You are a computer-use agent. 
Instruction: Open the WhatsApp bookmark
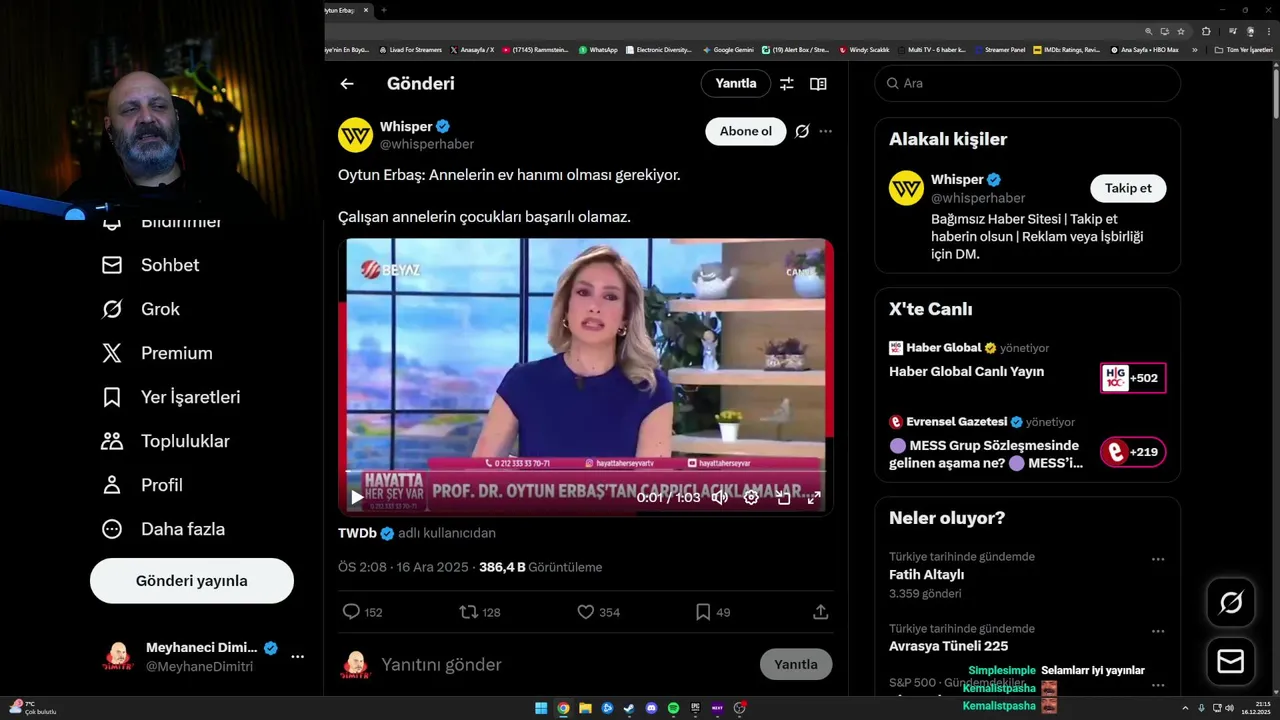click(x=598, y=49)
